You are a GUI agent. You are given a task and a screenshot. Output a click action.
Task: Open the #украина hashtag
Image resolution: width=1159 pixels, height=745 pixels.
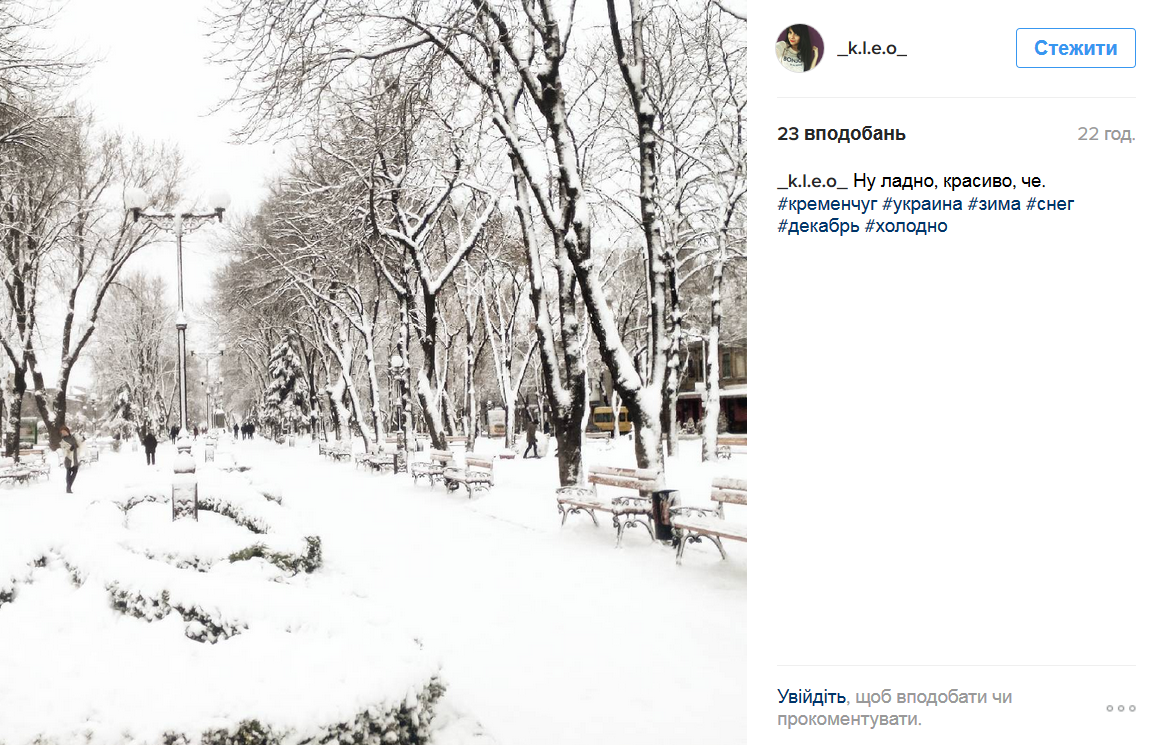tap(922, 204)
